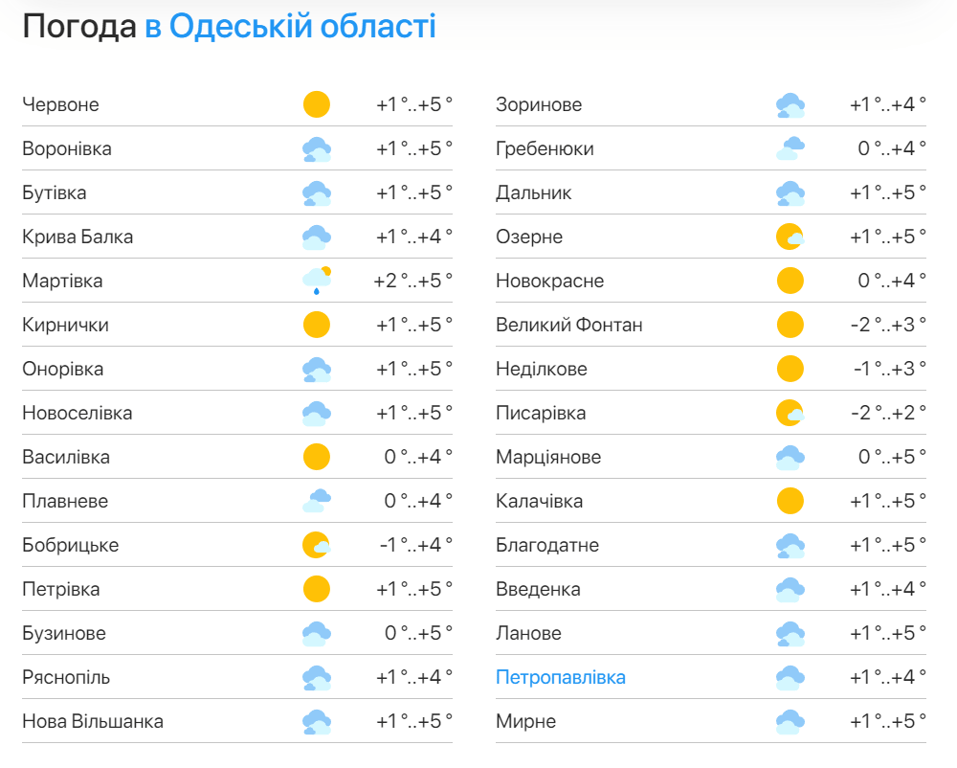The height and width of the screenshot is (768, 957).
Task: Click the Неділкове temperature -1°..+3°
Action: (889, 369)
